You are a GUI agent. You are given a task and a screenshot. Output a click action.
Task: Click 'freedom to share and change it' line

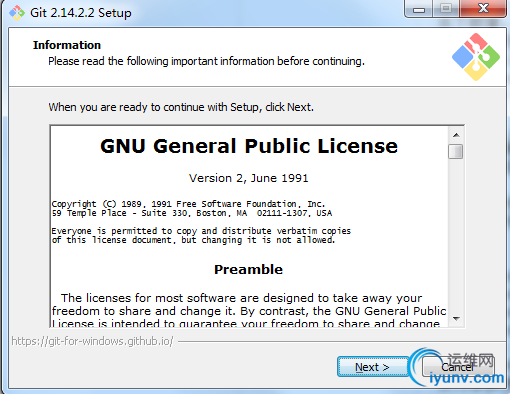249,311
